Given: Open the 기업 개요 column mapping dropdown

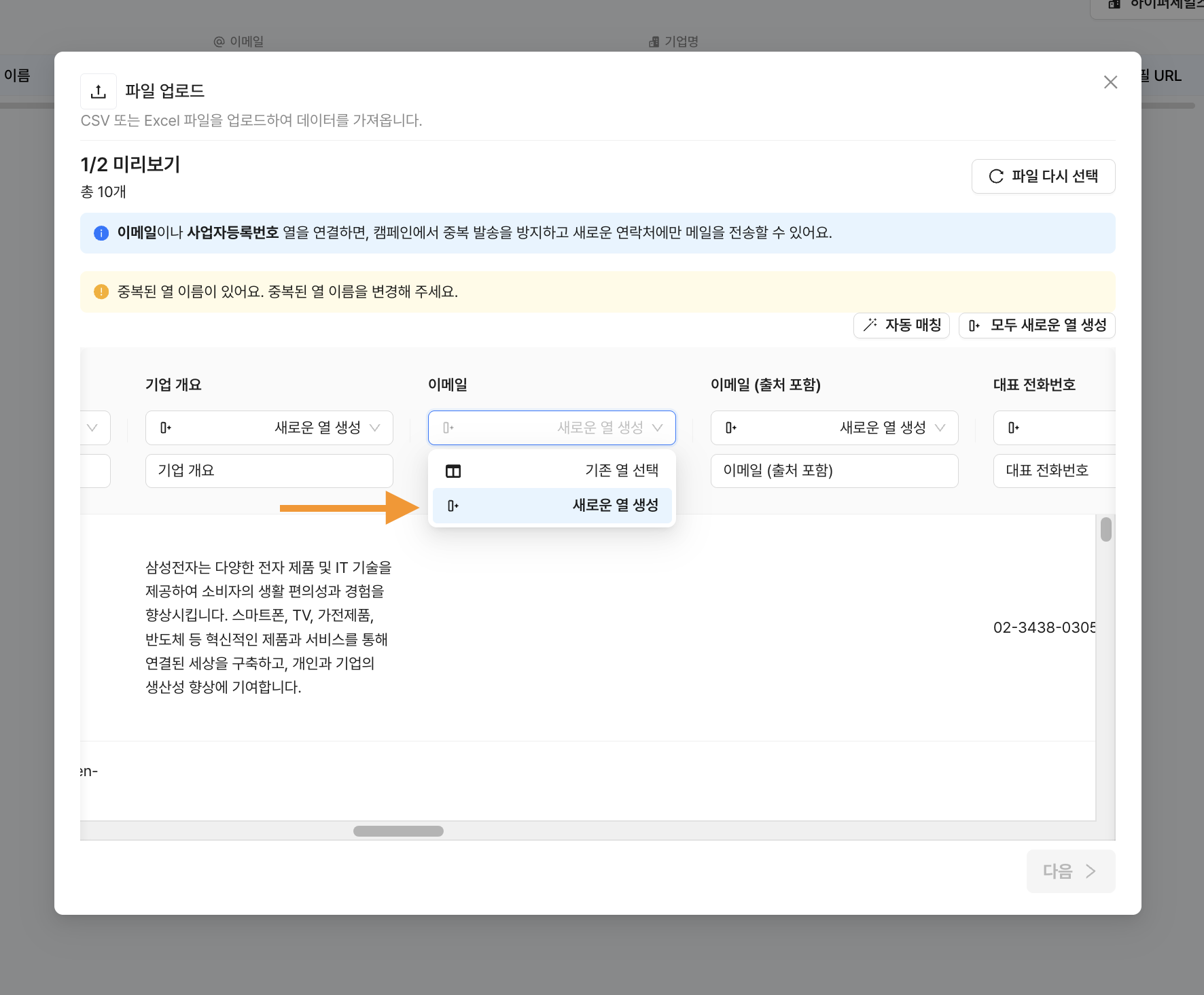Looking at the screenshot, I should (269, 427).
